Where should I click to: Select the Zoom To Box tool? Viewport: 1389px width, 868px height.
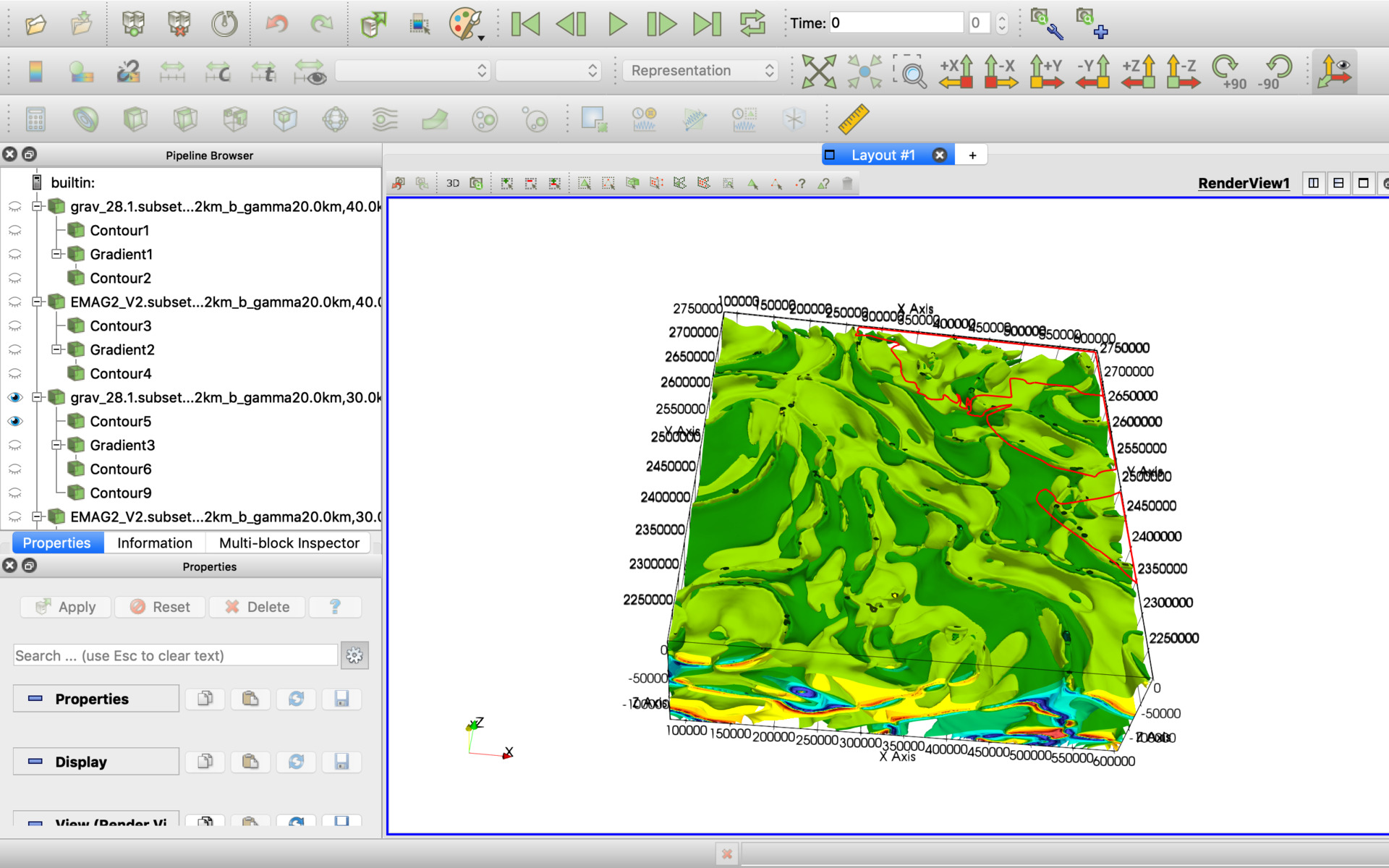[x=911, y=71]
